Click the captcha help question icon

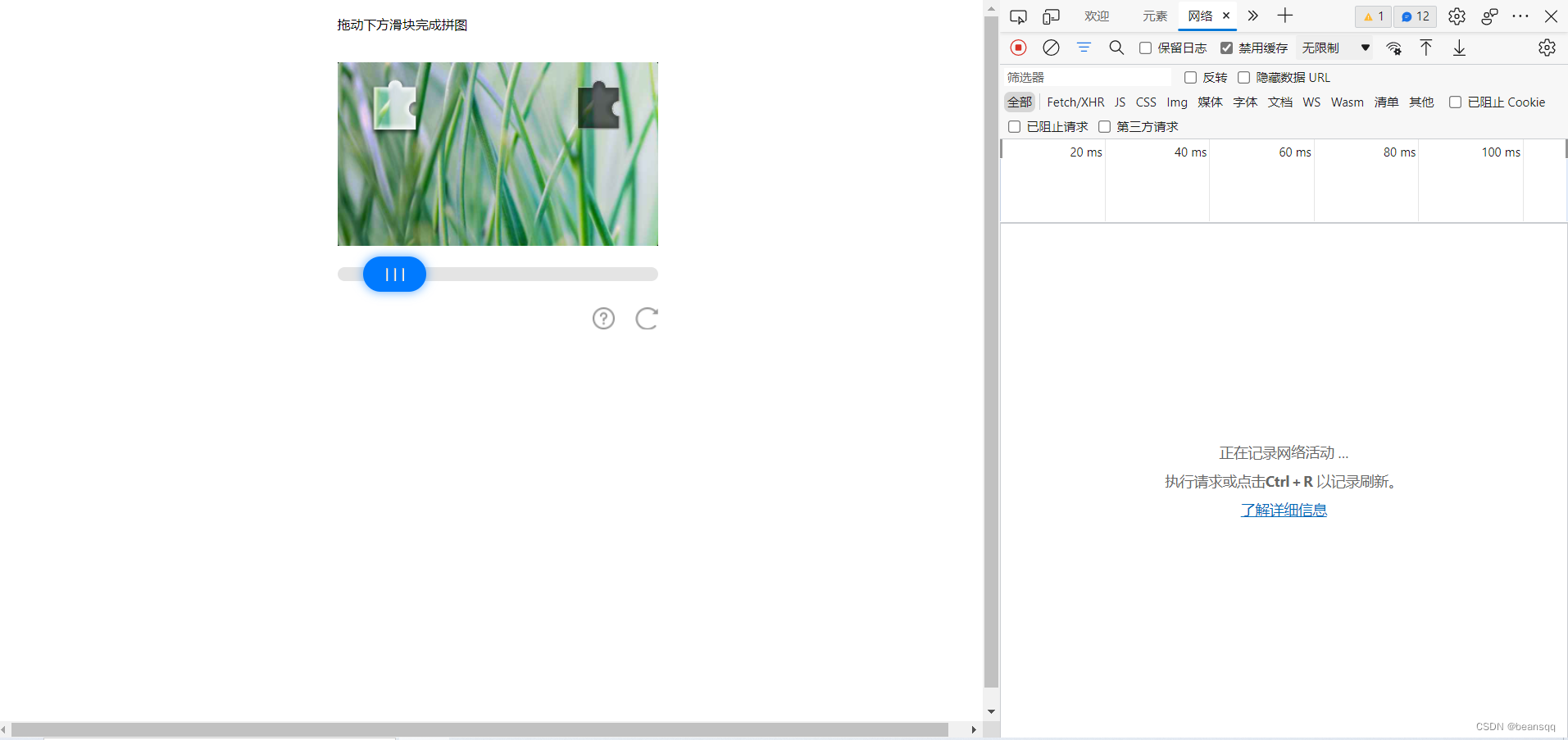coord(603,318)
